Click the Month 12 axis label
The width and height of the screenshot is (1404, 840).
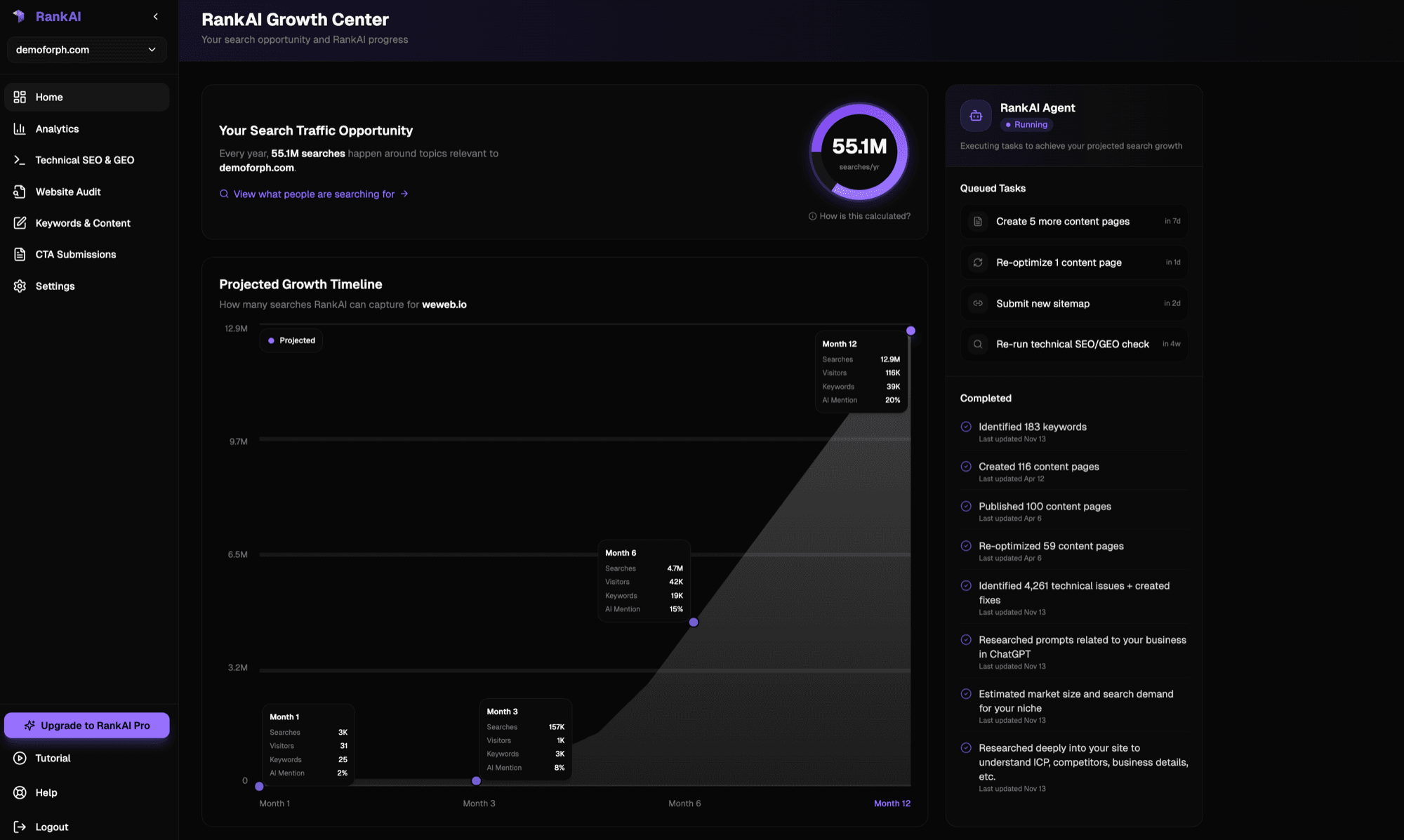pyautogui.click(x=892, y=804)
